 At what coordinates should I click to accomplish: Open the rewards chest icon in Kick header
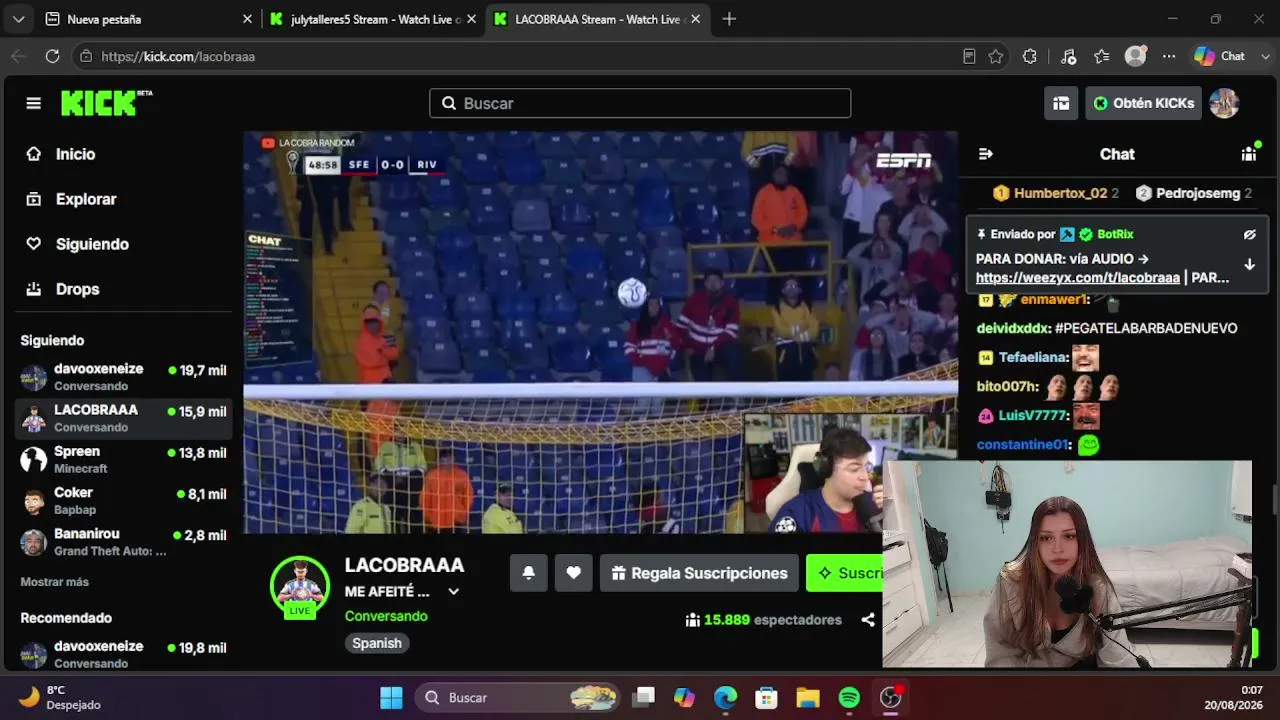coord(1061,103)
